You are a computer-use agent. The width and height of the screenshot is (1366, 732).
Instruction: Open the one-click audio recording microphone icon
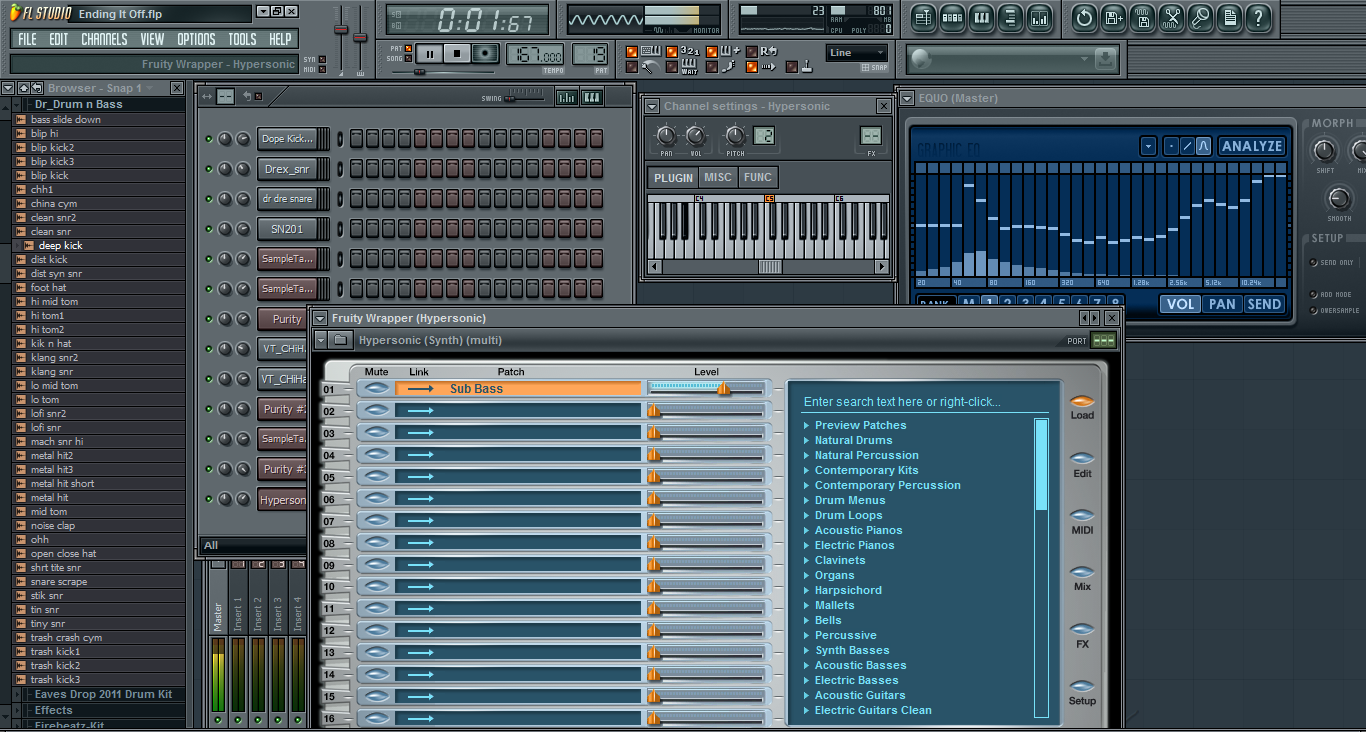tap(1201, 17)
